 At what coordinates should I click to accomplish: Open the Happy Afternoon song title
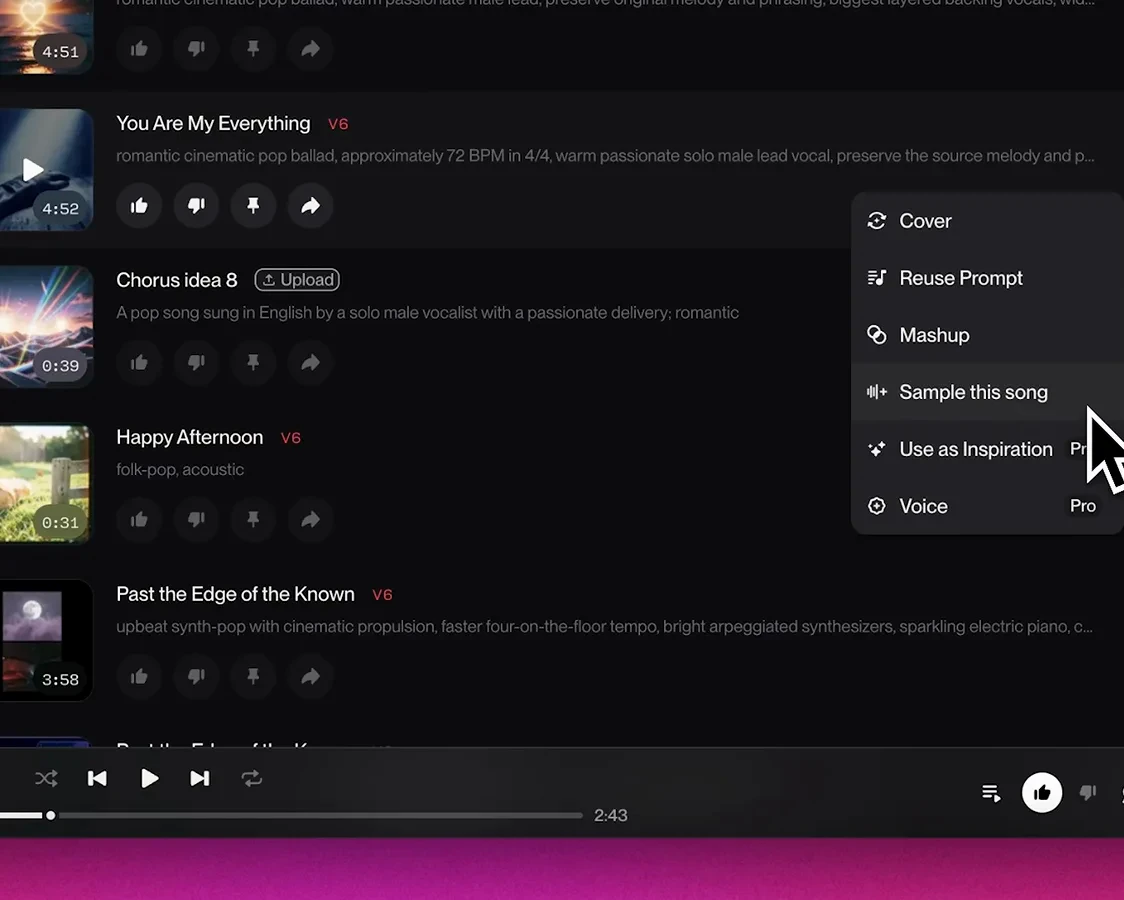pos(190,437)
